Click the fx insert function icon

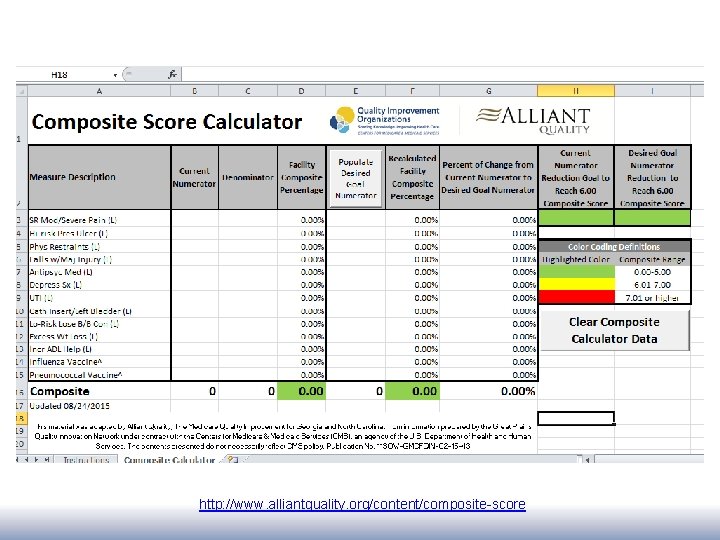click(x=172, y=74)
